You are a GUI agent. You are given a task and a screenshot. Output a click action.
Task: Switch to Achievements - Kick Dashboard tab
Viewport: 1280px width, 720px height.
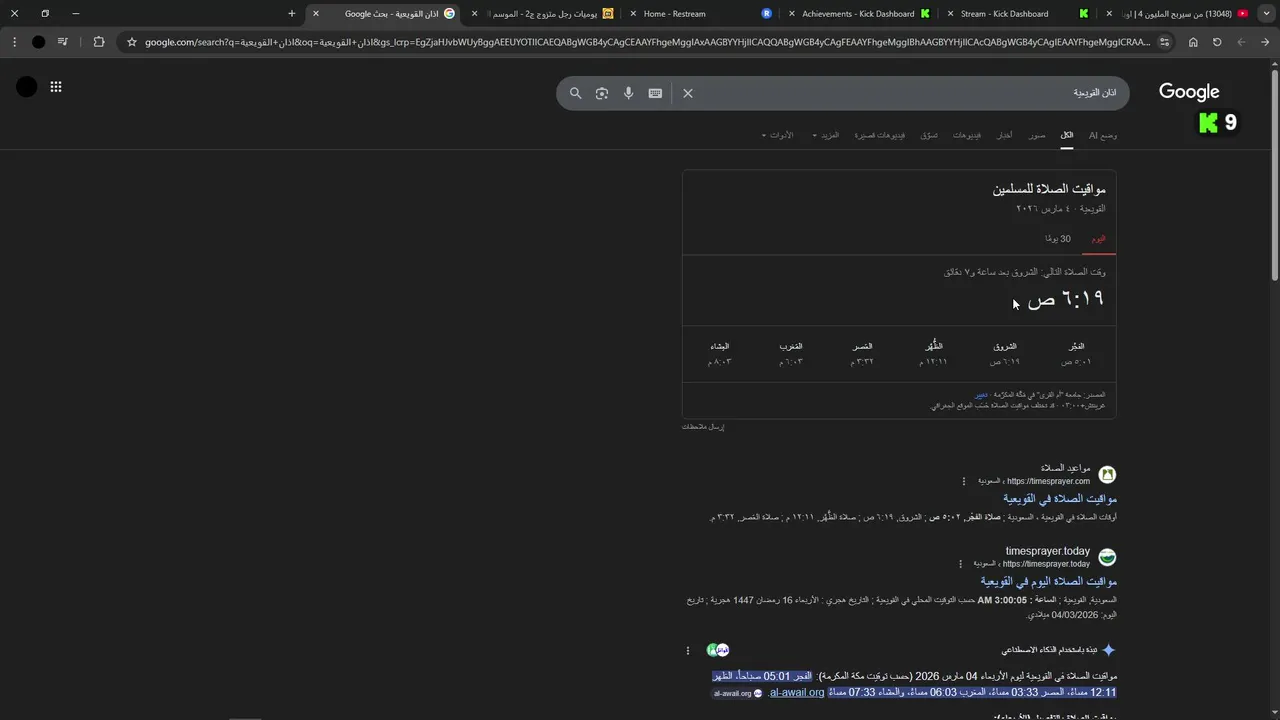coord(860,14)
